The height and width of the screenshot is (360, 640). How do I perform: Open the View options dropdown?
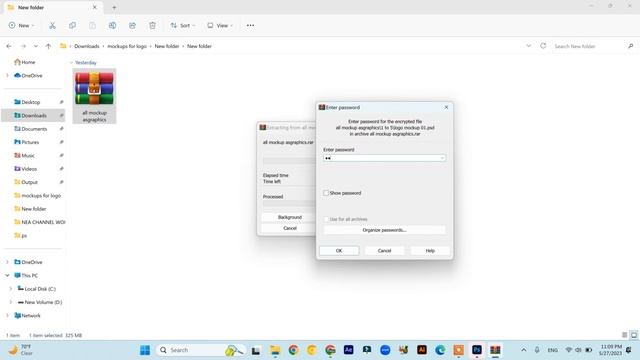click(x=220, y=25)
